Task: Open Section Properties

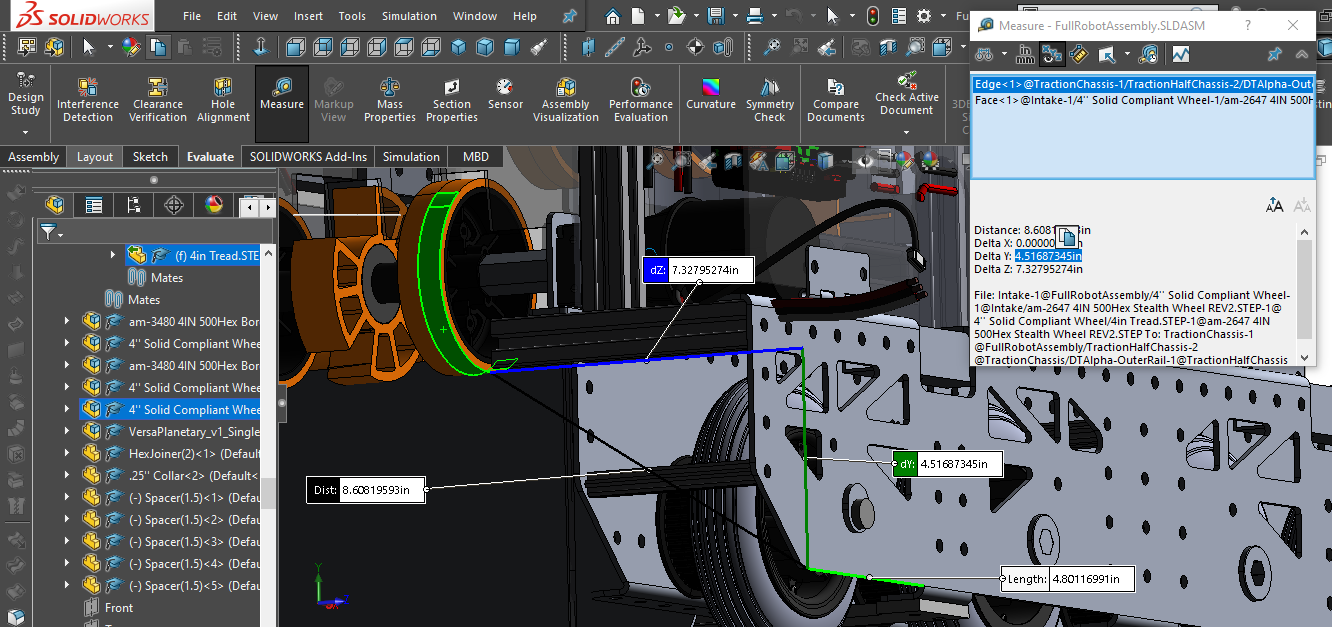Action: [x=452, y=101]
